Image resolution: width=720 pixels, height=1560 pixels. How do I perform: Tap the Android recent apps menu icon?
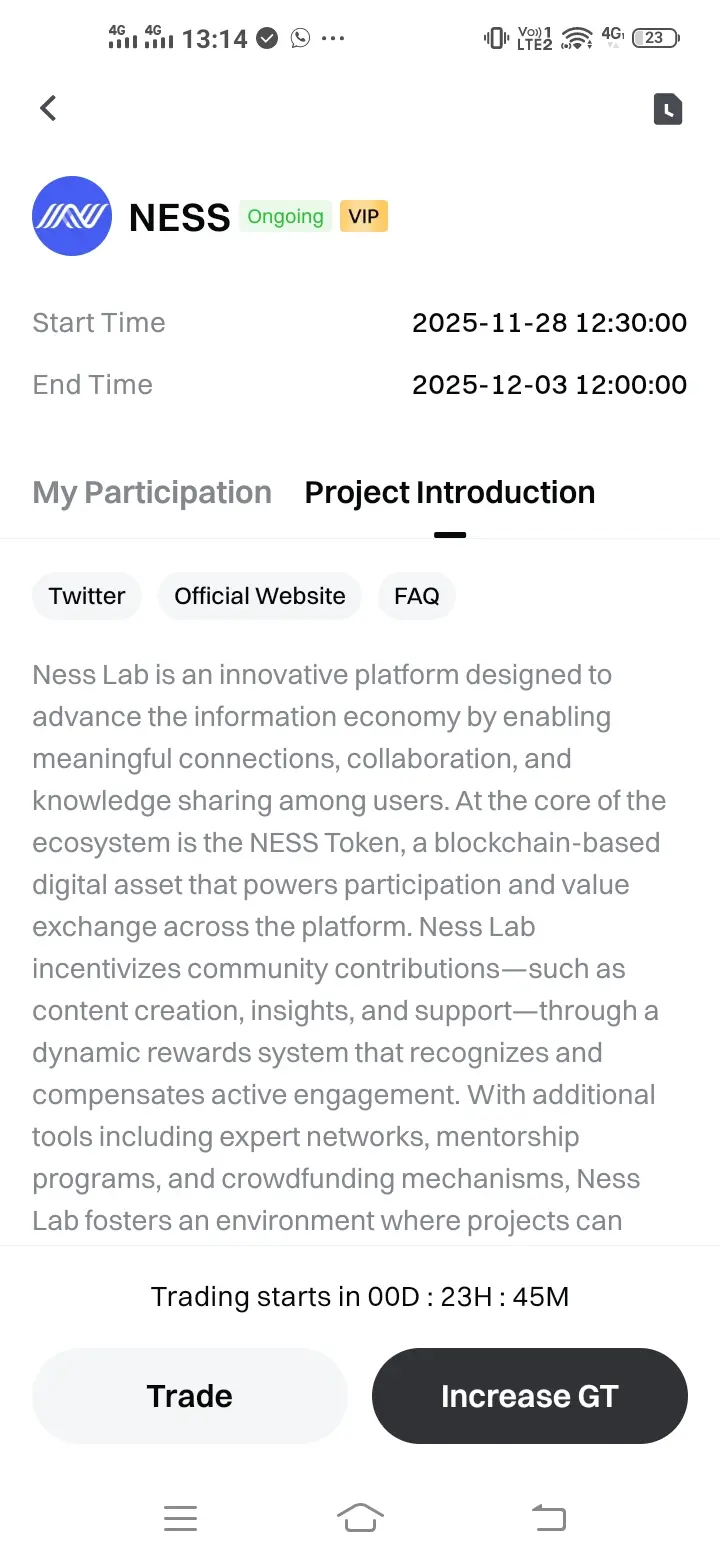point(180,1519)
